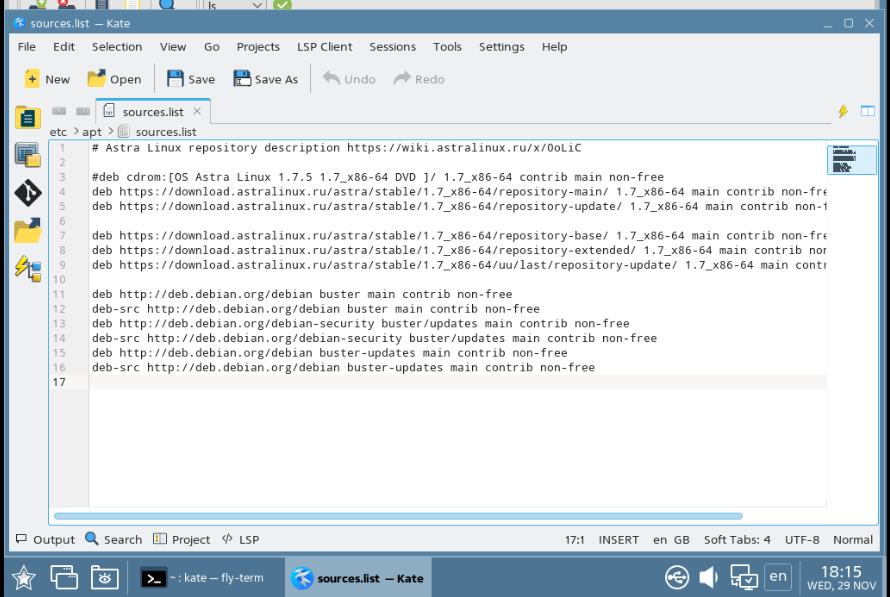Screen dimensions: 890x597
Task: Toggle the Search panel at the bottom
Action: (113, 539)
